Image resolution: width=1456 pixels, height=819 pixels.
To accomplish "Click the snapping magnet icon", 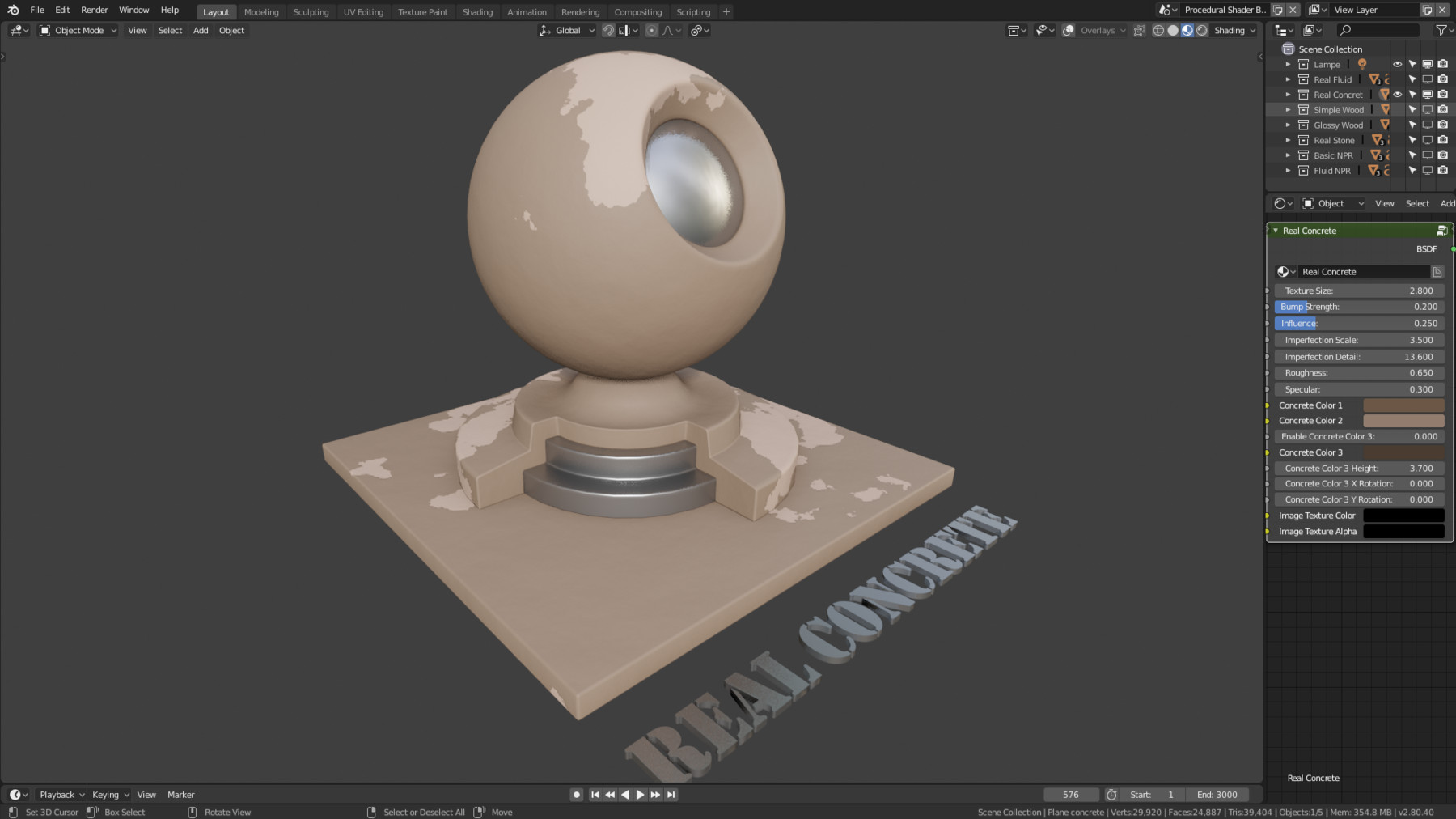I will pos(607,30).
